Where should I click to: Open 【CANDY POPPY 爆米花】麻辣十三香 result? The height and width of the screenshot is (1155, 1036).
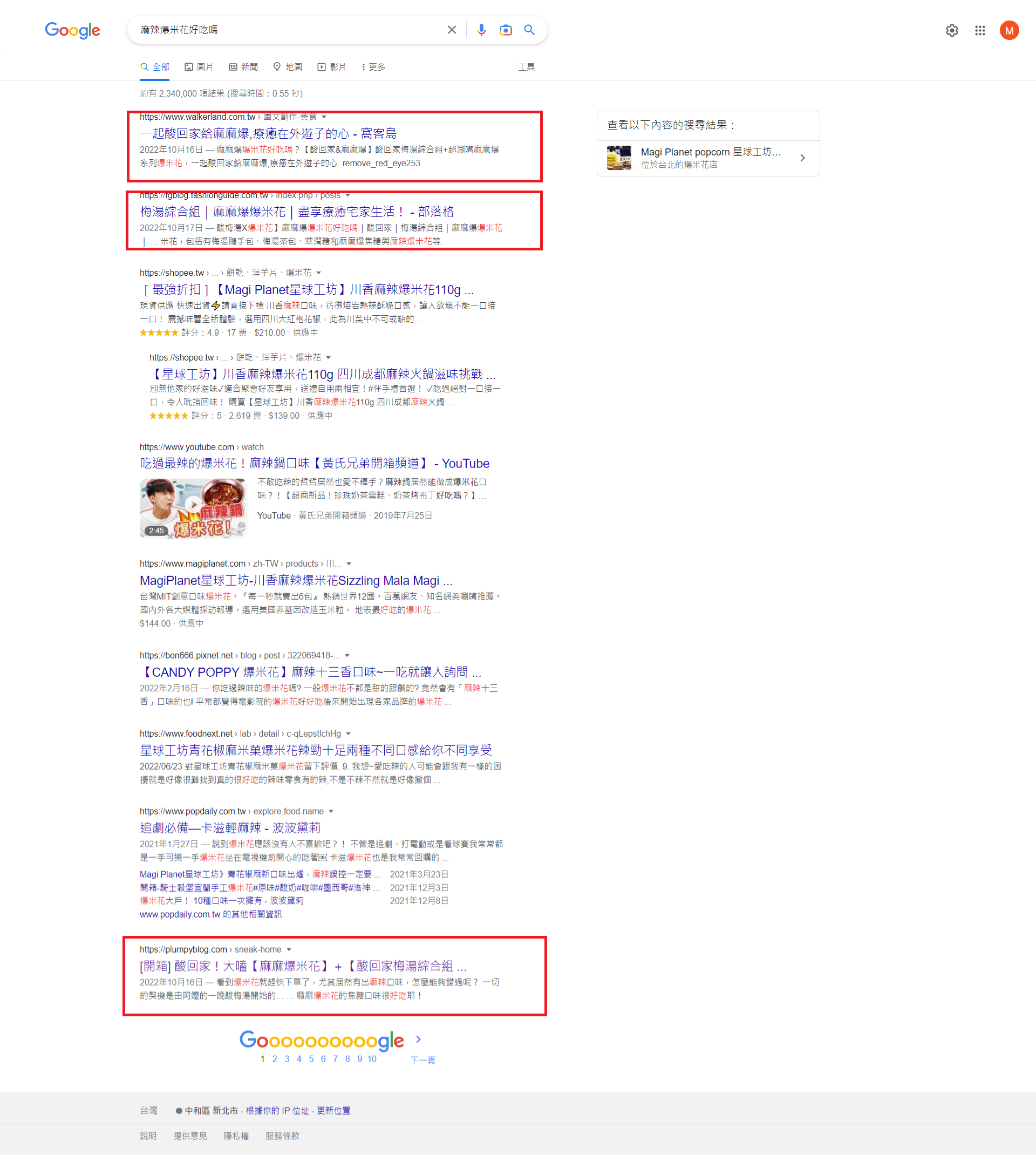point(311,672)
